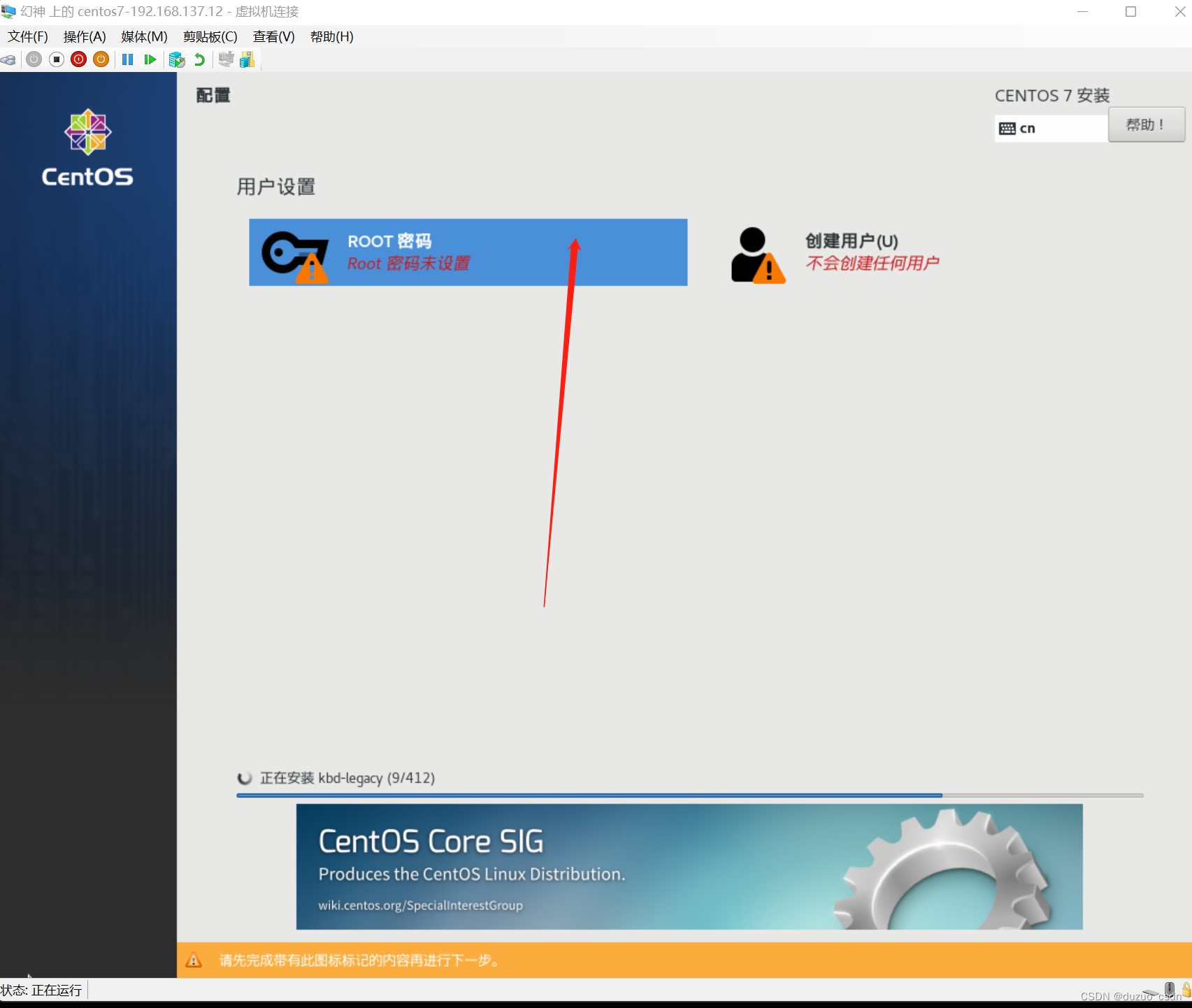Click the zipped-folder server toolbar icon
This screenshot has width=1192, height=1008.
tap(247, 60)
